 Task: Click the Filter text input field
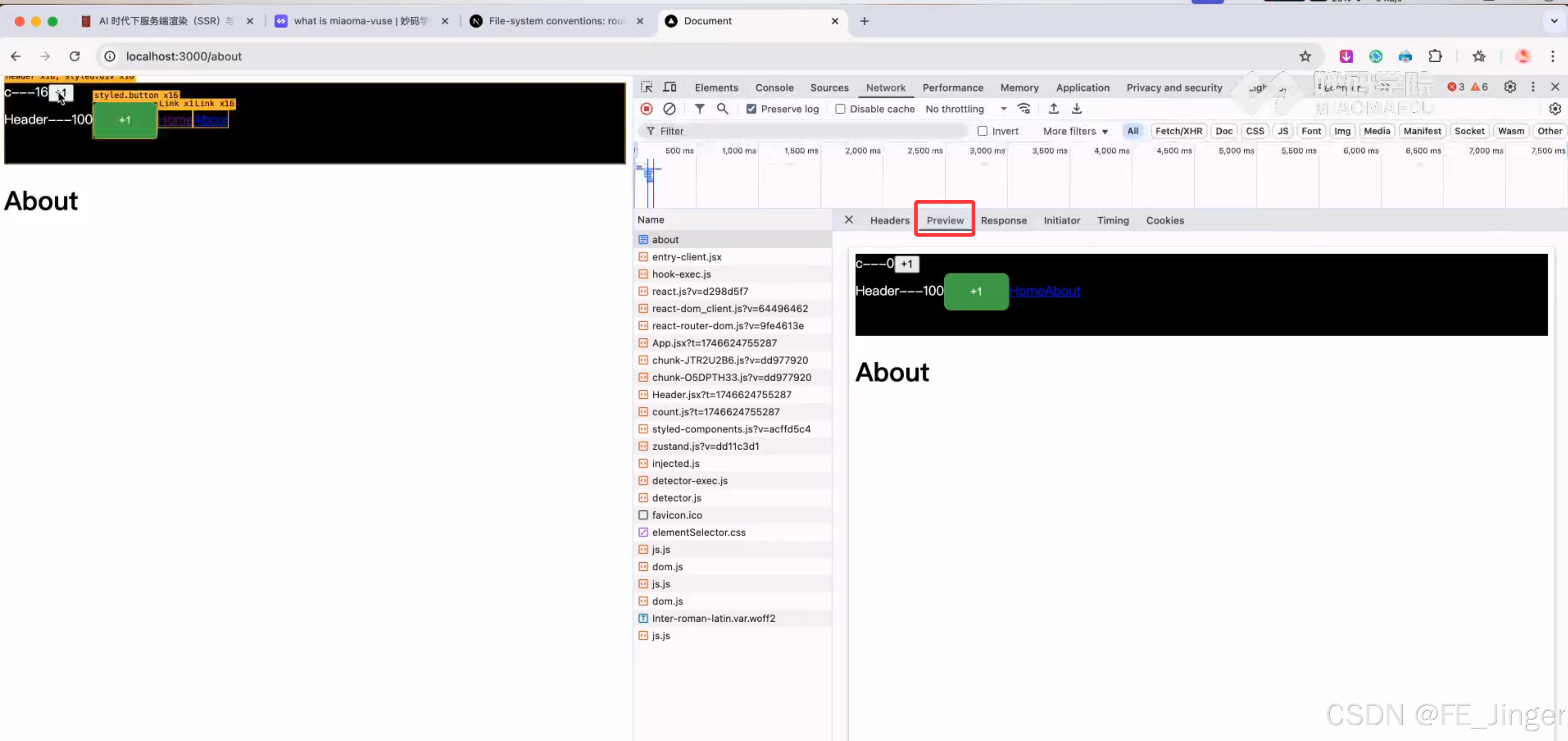(810, 131)
